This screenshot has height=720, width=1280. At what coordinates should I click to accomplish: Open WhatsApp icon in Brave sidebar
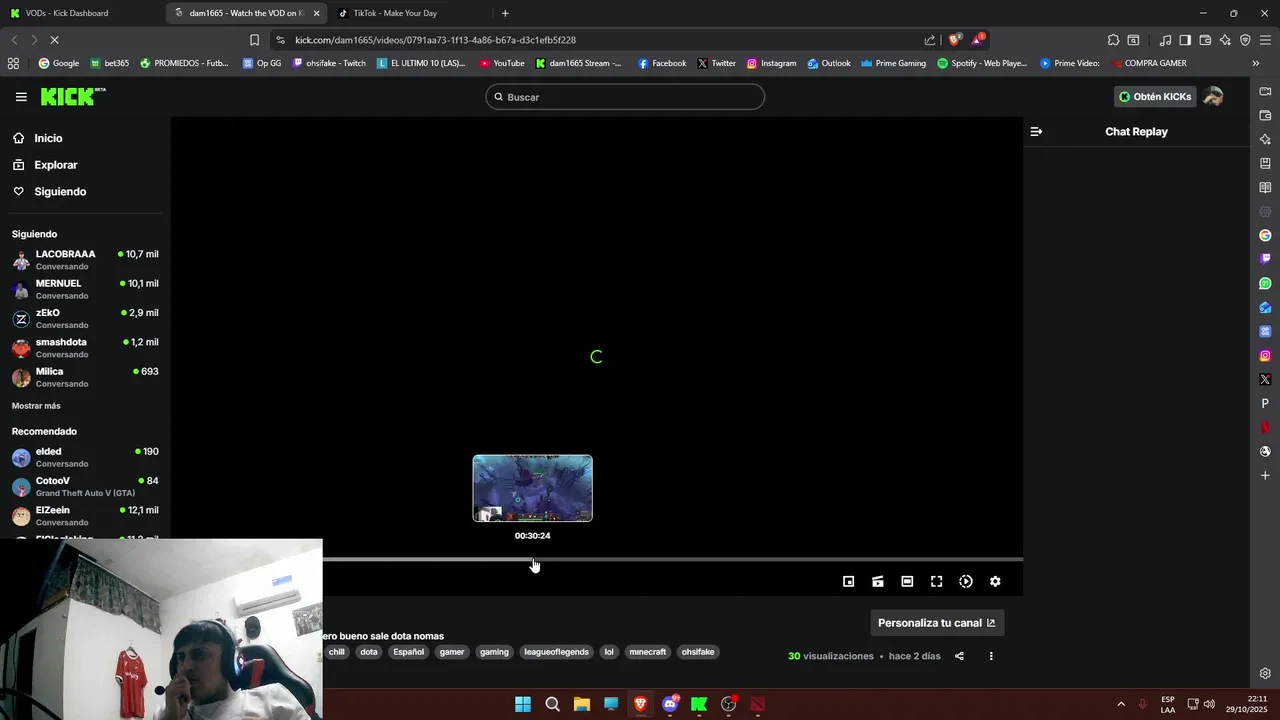click(x=1265, y=283)
